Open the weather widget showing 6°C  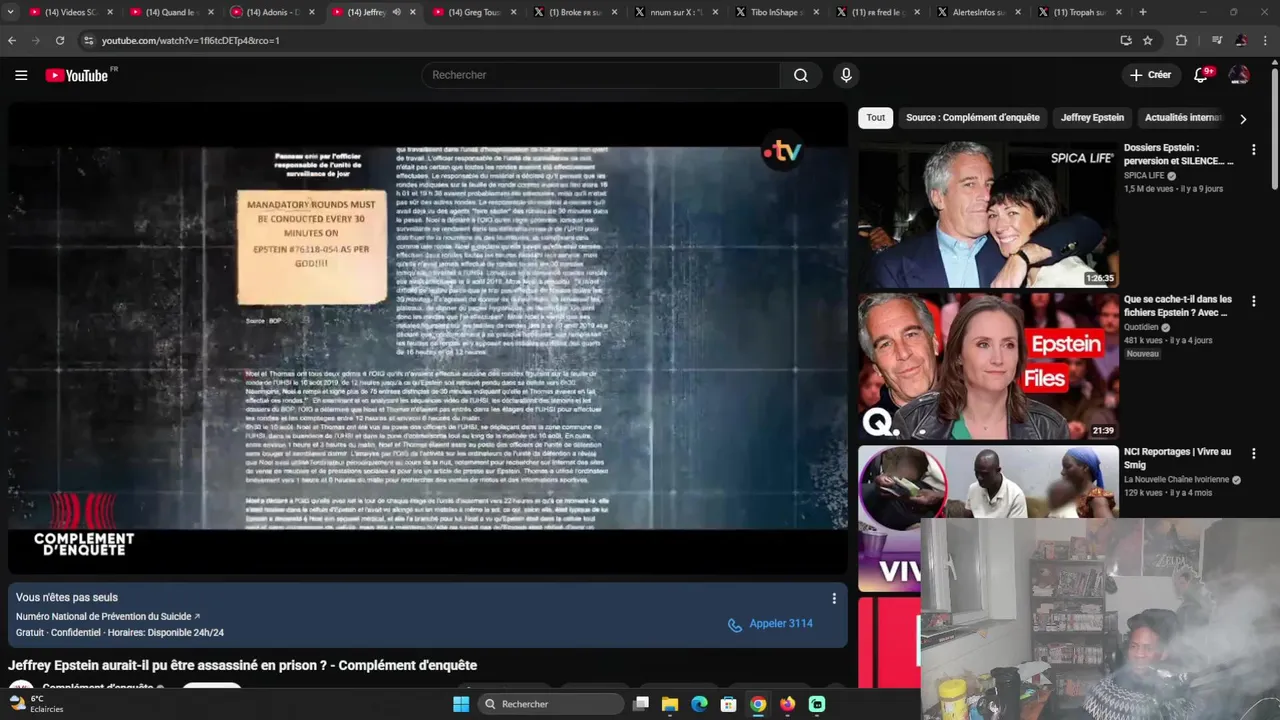point(35,704)
